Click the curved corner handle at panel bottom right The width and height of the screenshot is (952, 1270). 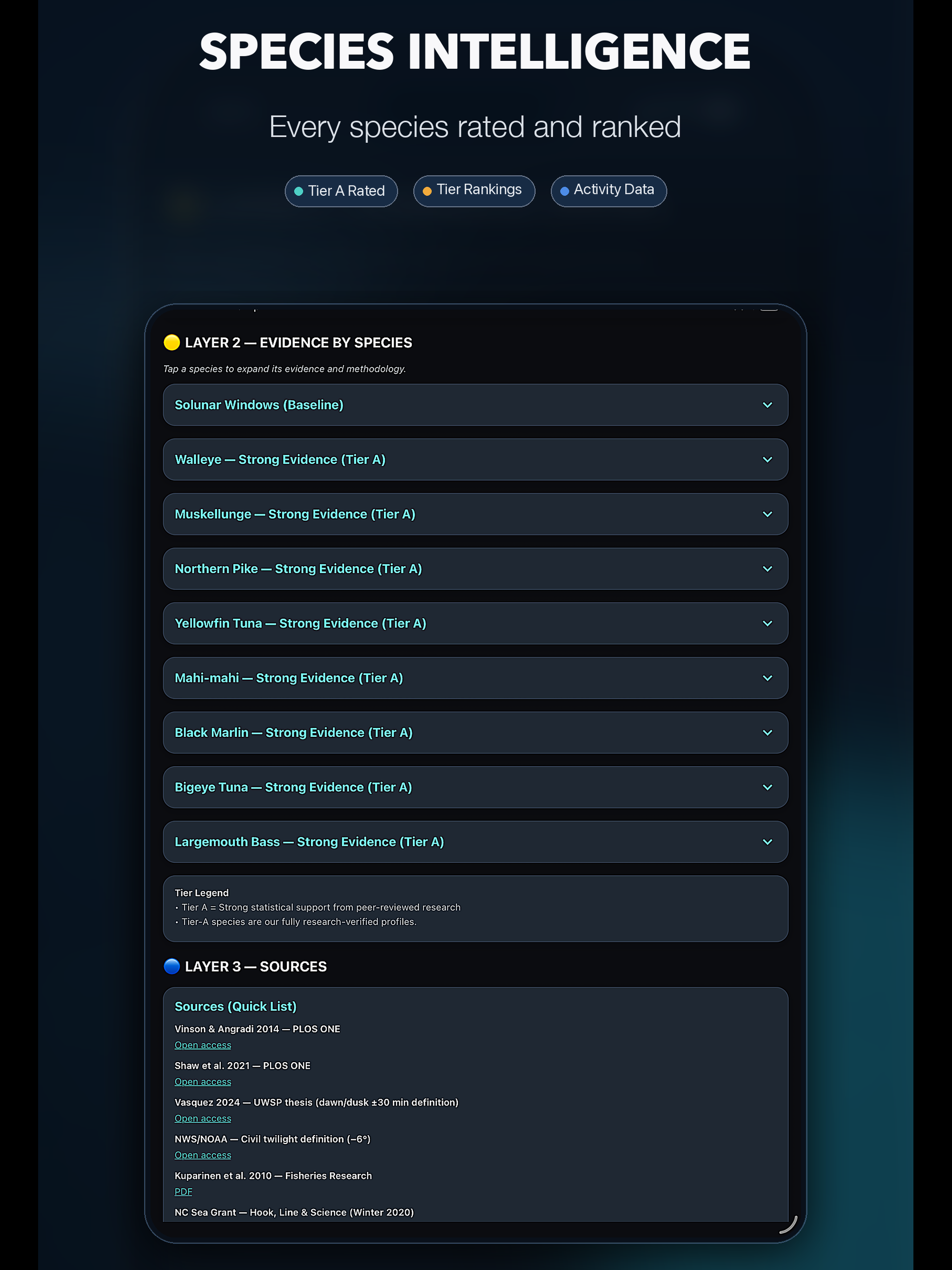[x=789, y=1224]
